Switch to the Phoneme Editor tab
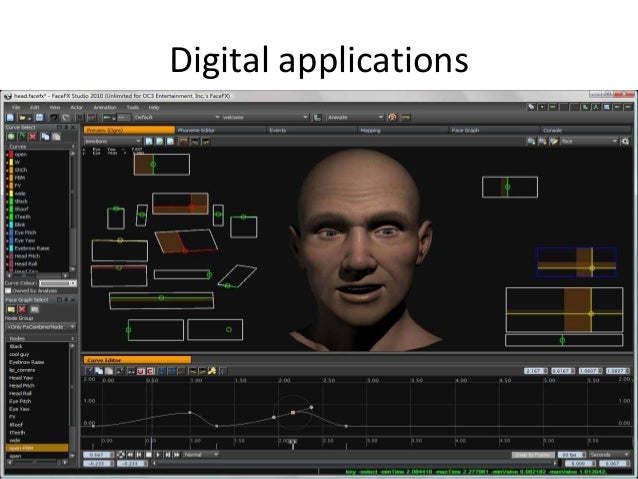The image size is (638, 479). pyautogui.click(x=220, y=130)
